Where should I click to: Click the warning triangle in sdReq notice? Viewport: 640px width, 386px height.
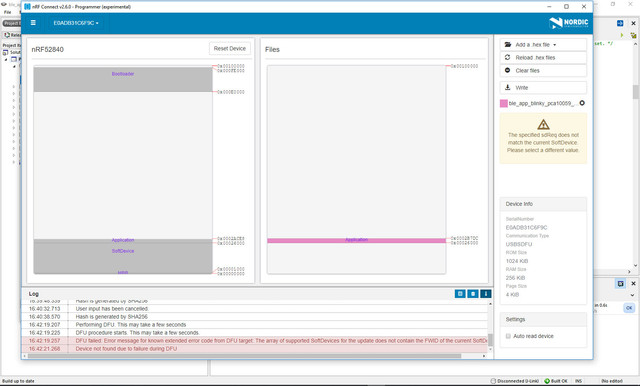pyautogui.click(x=543, y=124)
